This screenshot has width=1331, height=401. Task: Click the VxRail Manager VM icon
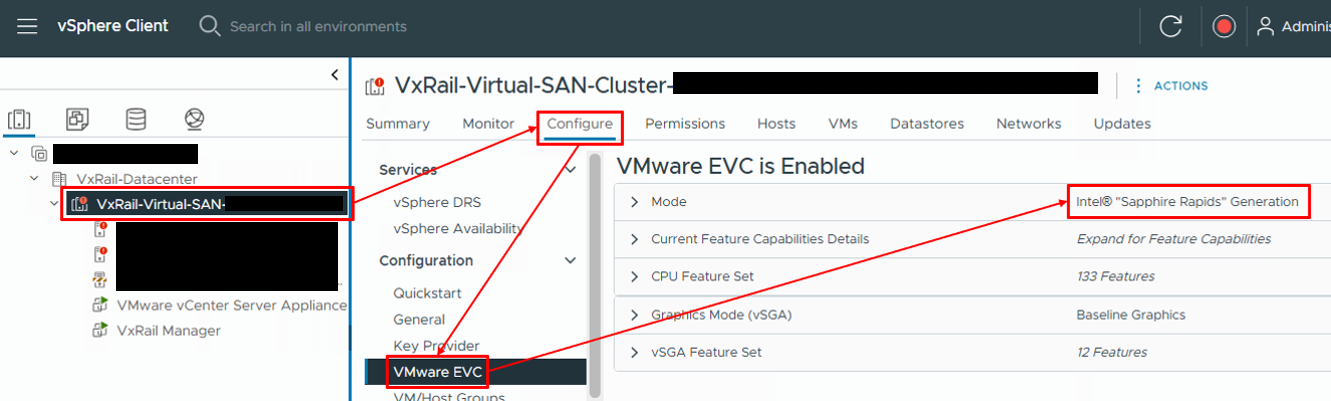[100, 330]
